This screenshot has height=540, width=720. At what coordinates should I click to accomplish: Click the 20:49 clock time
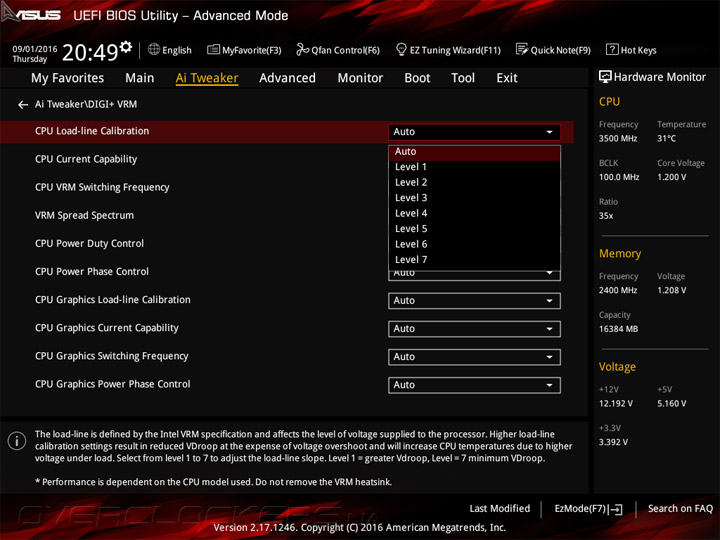point(90,52)
